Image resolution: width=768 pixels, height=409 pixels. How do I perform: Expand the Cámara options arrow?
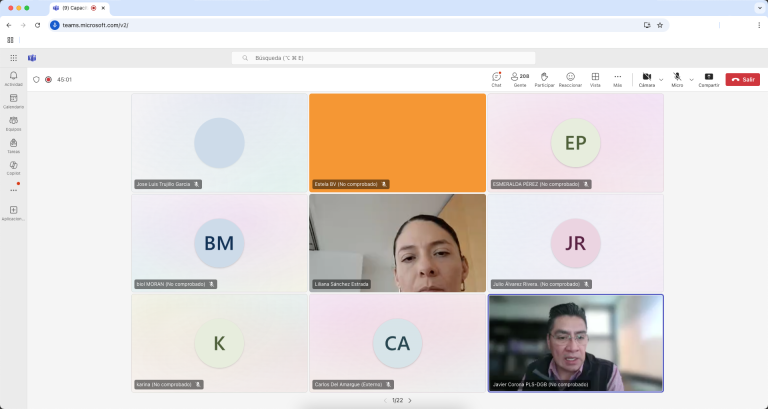tap(661, 79)
